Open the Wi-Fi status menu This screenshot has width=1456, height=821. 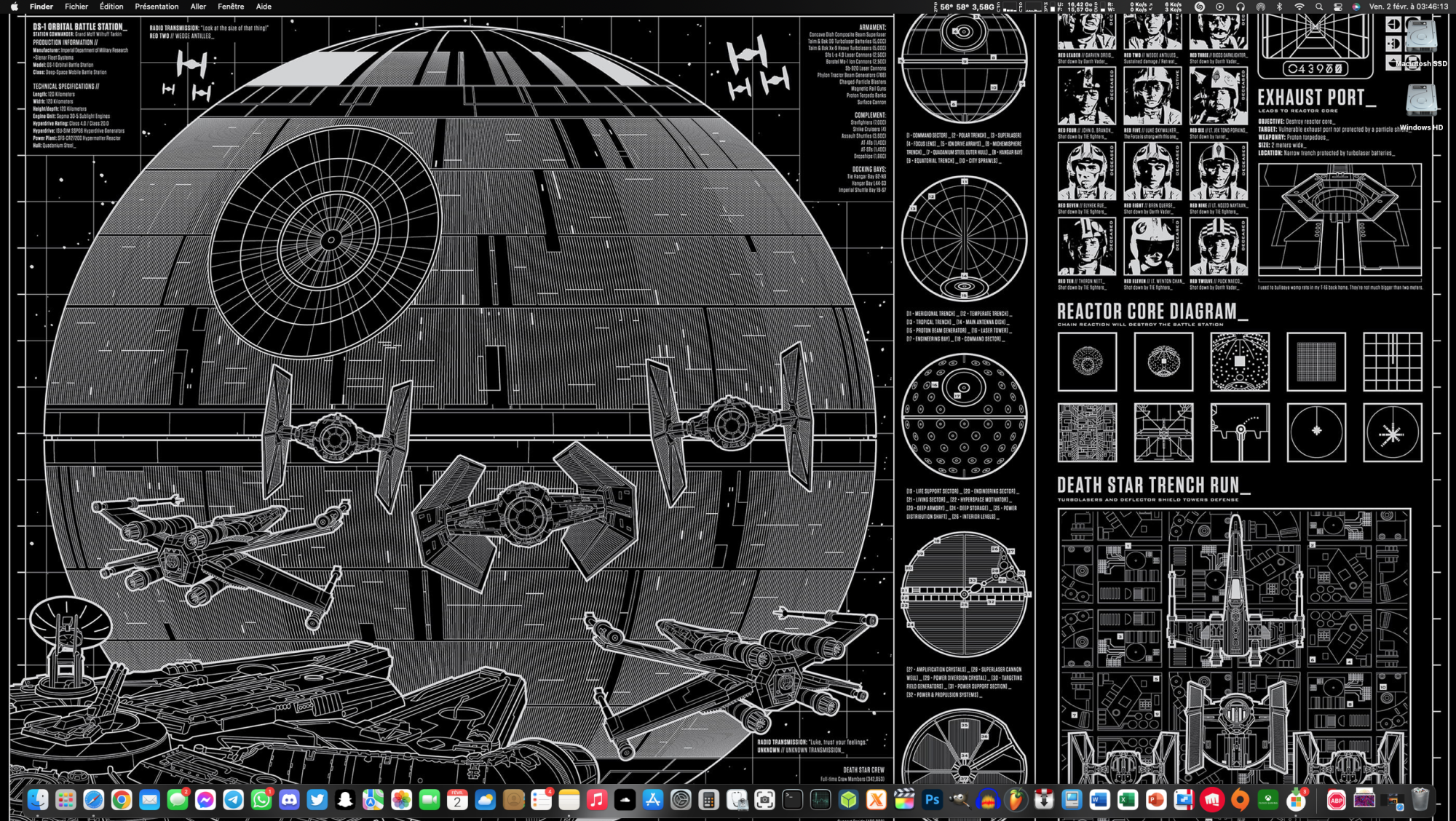click(1299, 7)
